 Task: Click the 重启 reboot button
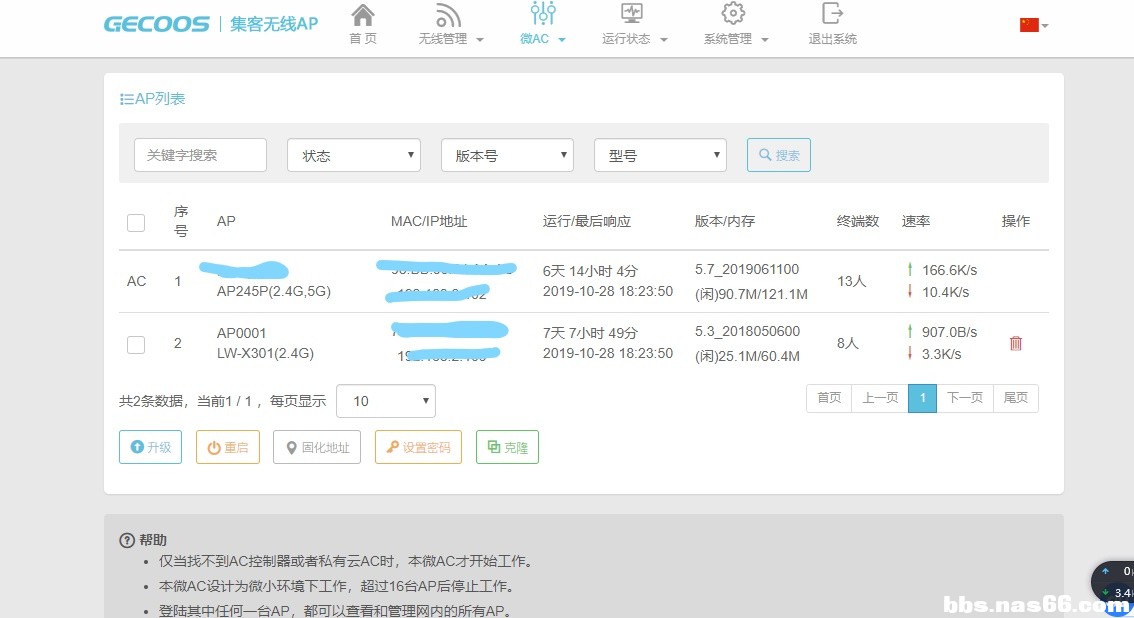pos(228,447)
